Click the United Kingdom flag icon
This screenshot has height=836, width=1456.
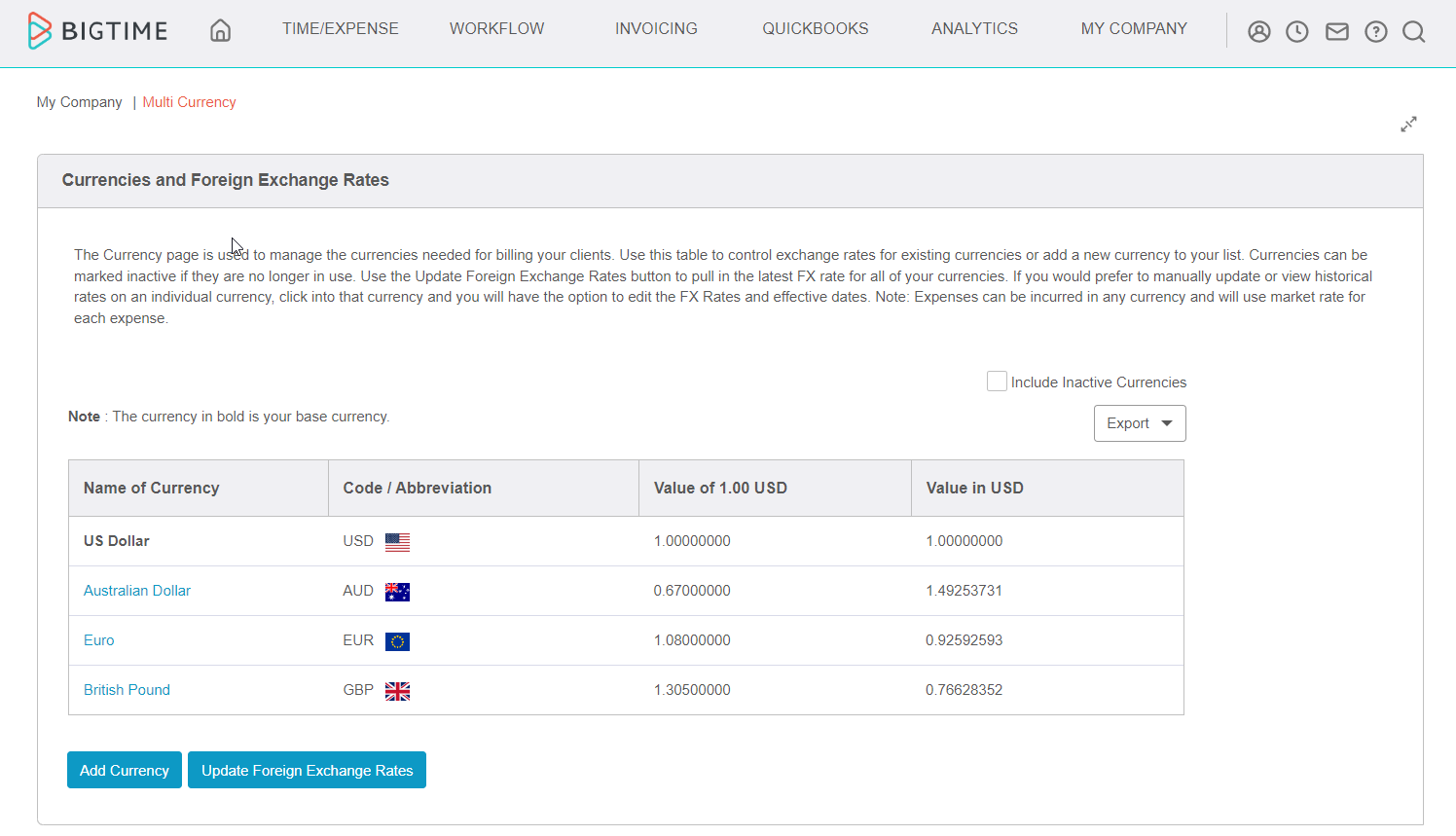tap(397, 691)
